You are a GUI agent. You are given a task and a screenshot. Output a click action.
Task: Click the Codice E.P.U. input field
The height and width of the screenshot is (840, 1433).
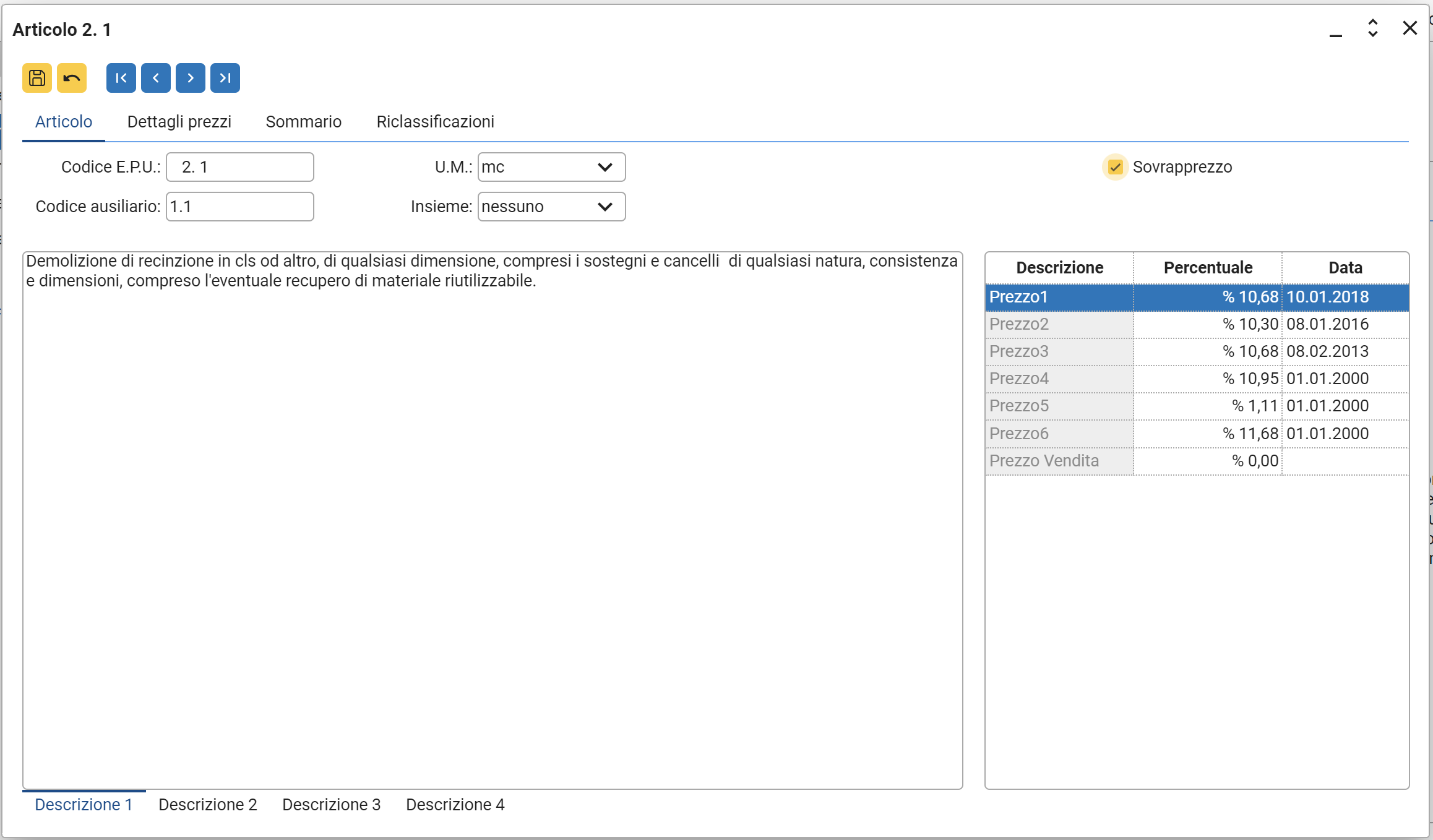(x=240, y=167)
